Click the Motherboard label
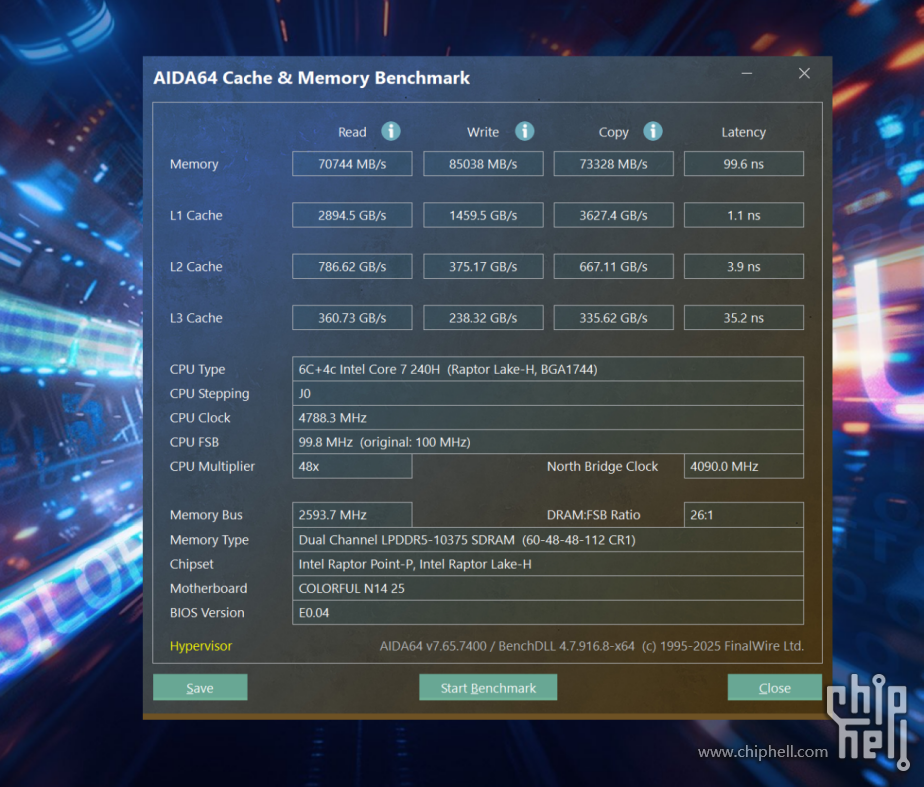This screenshot has width=924, height=787. [x=208, y=588]
